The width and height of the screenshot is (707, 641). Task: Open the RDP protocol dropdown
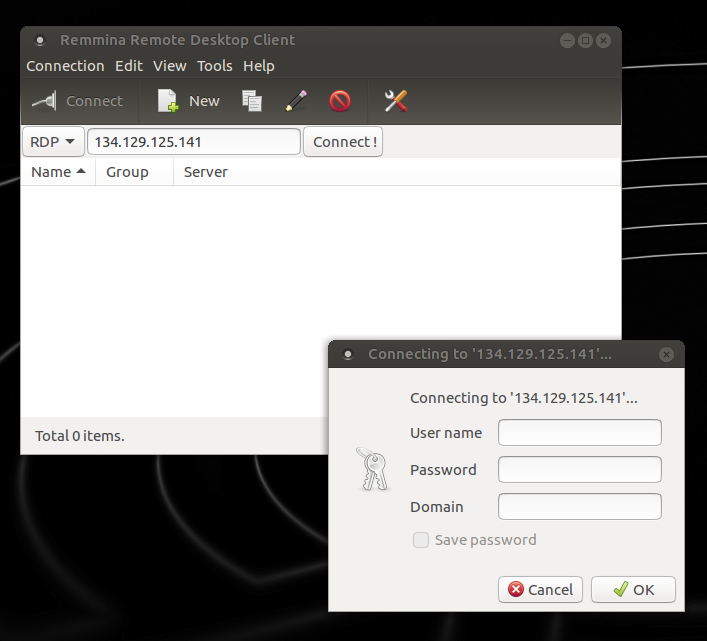[53, 142]
